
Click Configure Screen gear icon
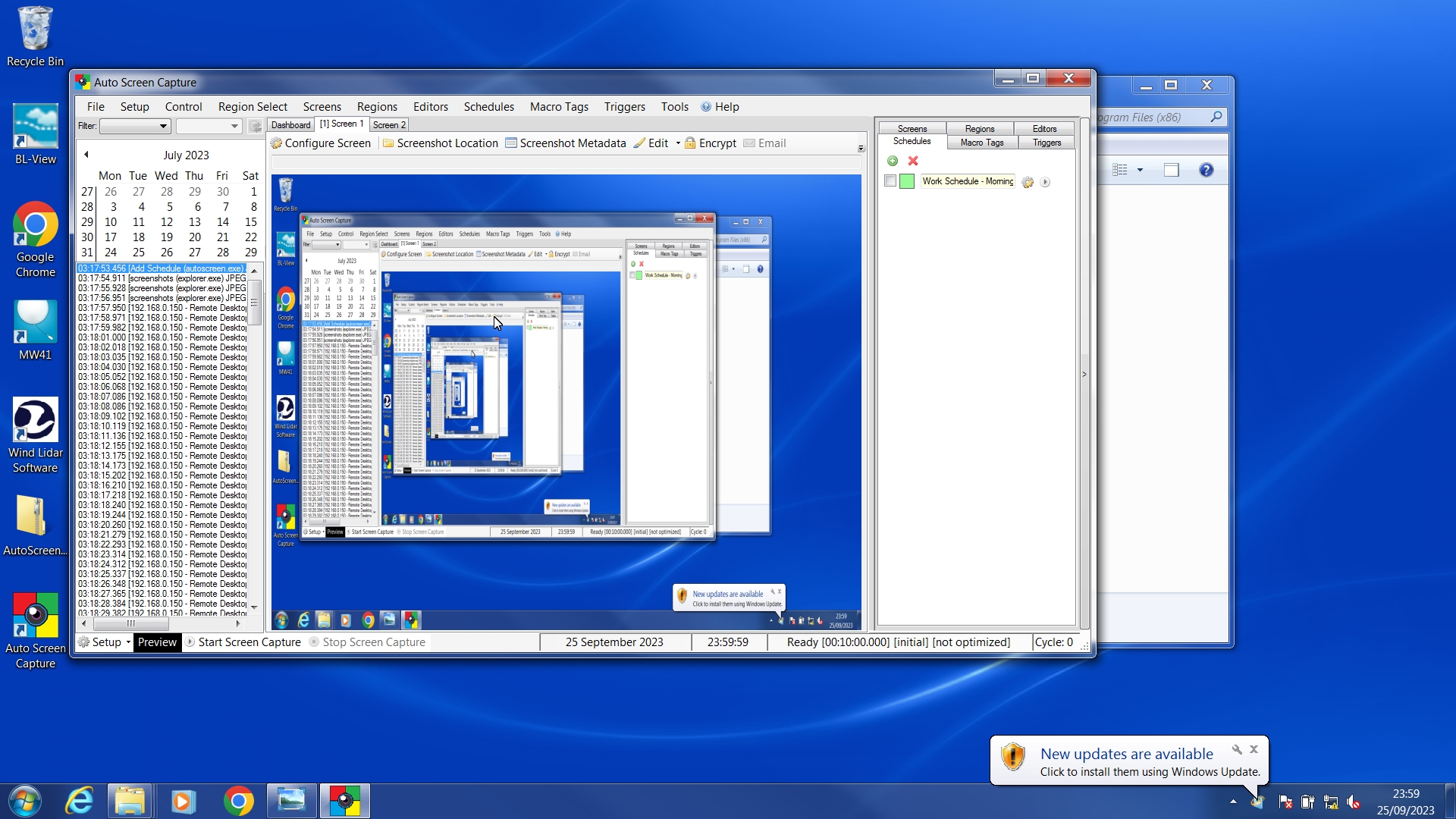277,143
